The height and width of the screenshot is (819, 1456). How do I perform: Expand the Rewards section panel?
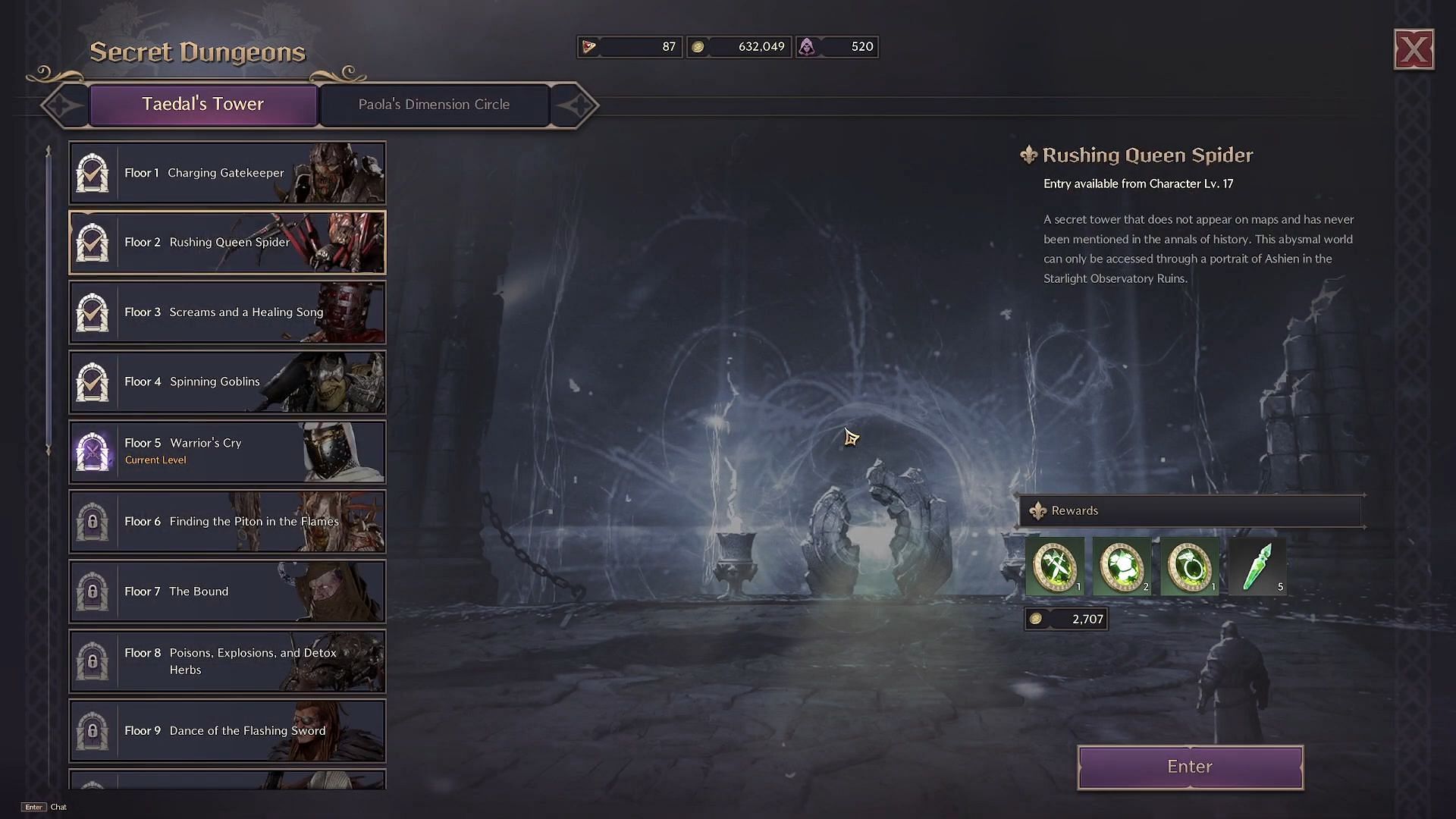click(x=1191, y=509)
